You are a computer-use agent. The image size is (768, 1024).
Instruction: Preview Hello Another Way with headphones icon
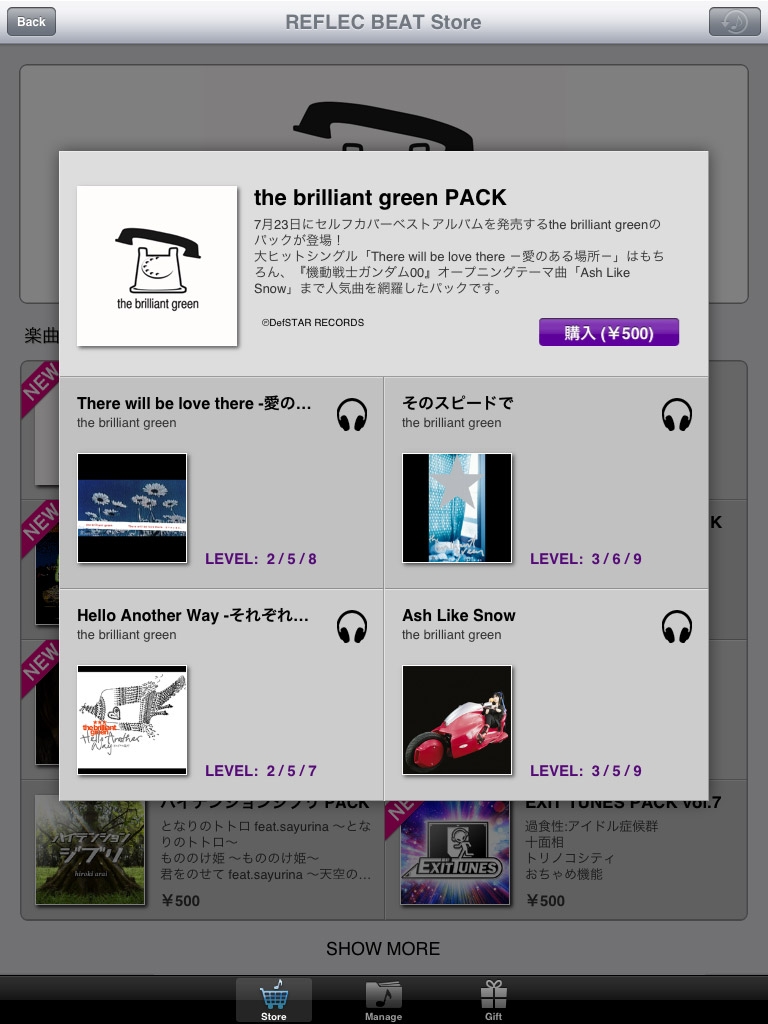click(x=352, y=627)
